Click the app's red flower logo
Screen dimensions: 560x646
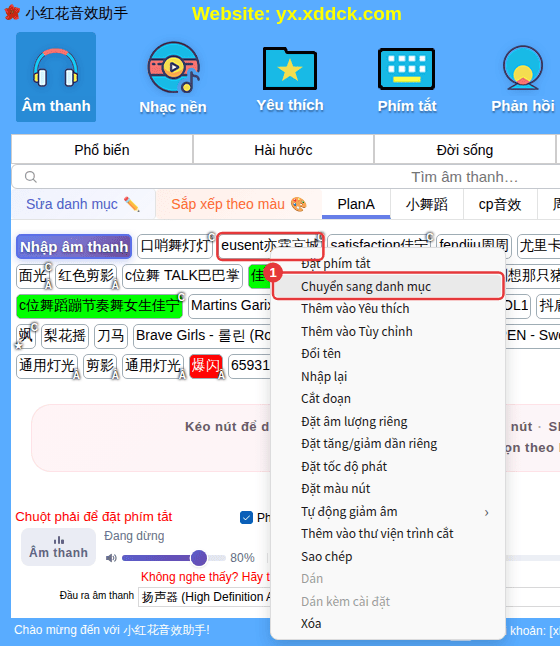12,13
